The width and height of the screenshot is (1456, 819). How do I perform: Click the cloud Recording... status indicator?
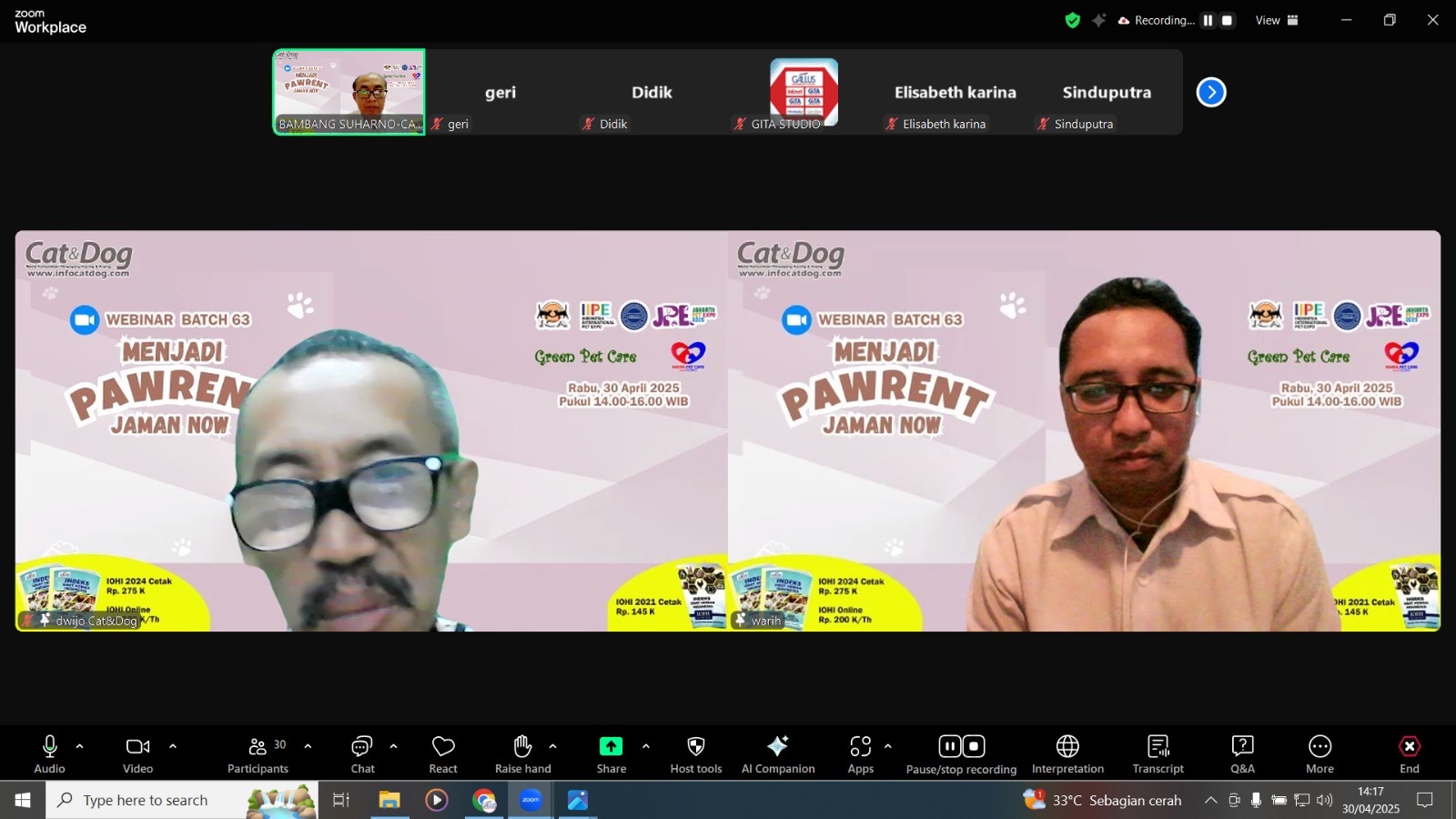(1156, 20)
